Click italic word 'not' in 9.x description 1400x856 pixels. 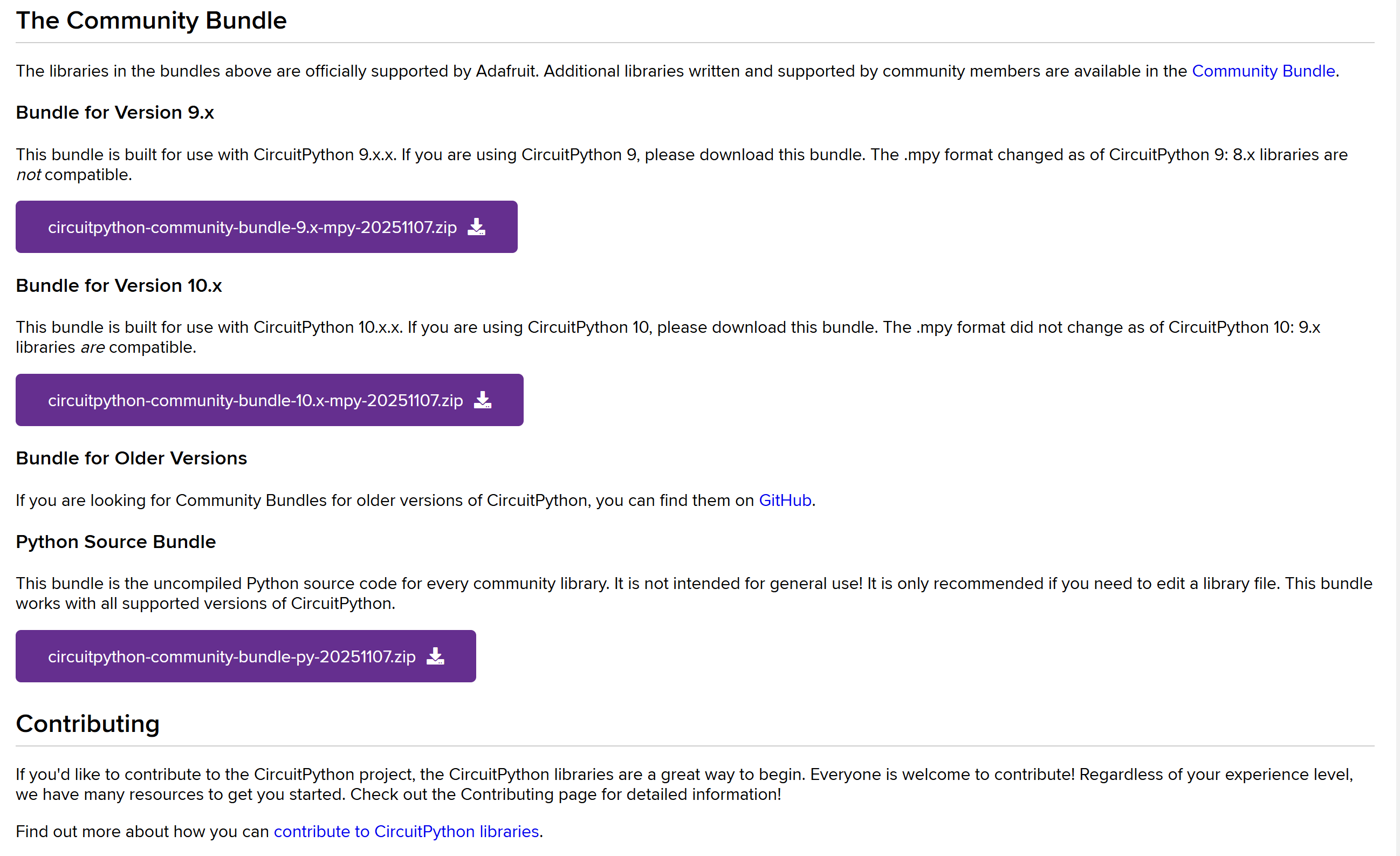(x=28, y=175)
